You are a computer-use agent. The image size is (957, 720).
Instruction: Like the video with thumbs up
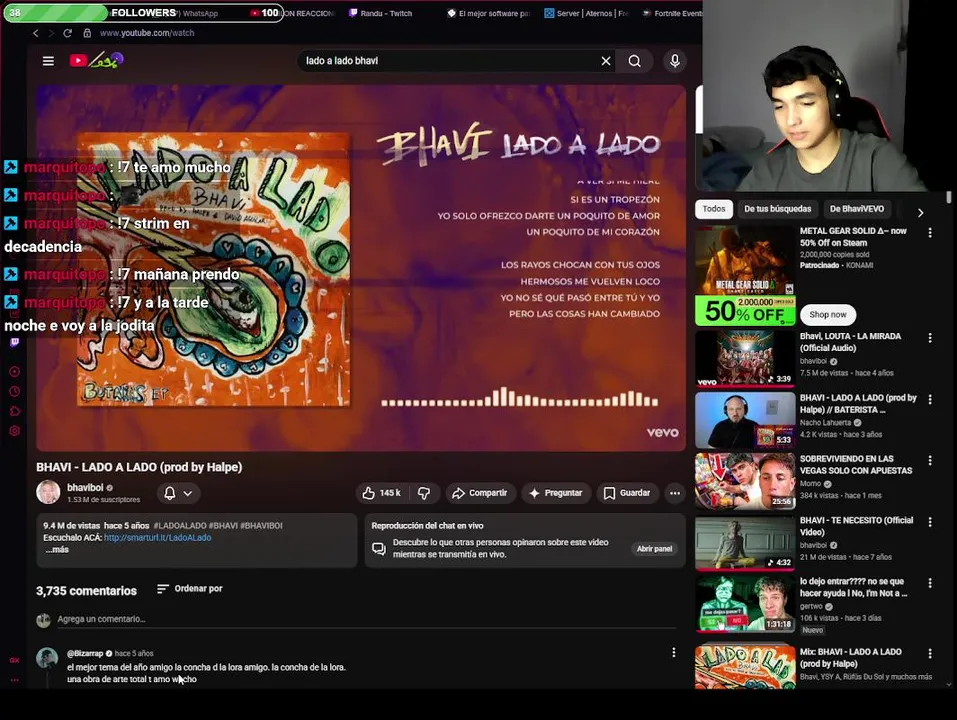pos(381,493)
